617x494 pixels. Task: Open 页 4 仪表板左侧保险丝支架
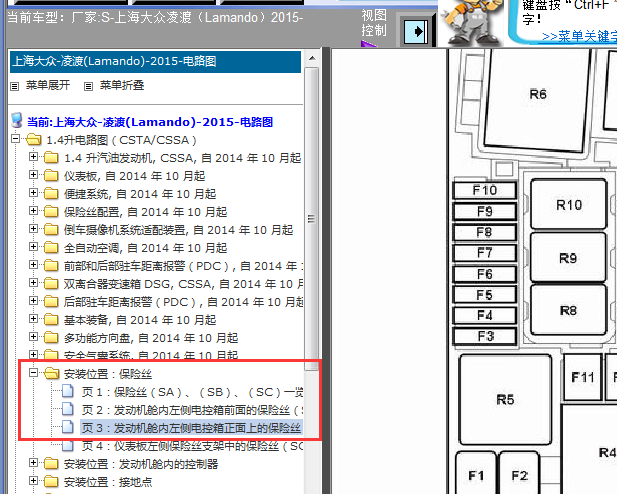192,446
